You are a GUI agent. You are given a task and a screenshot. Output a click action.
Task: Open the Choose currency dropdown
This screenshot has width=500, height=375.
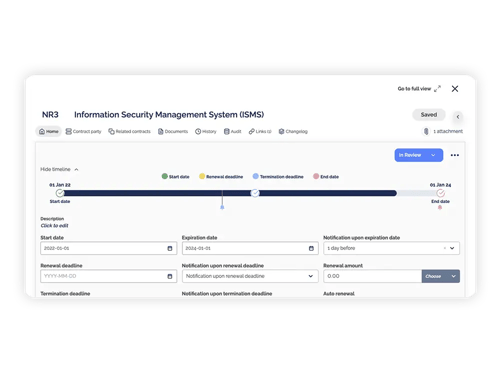(x=441, y=276)
